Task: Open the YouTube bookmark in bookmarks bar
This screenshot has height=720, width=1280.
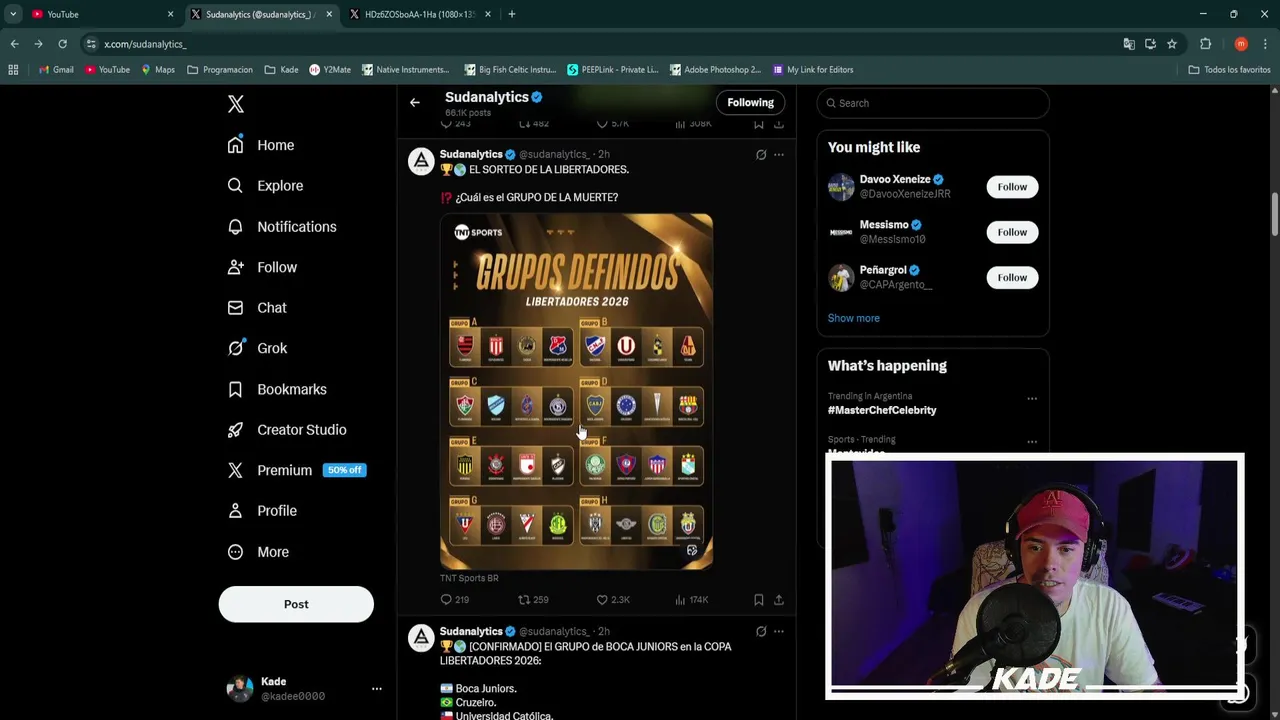Action: tap(107, 70)
